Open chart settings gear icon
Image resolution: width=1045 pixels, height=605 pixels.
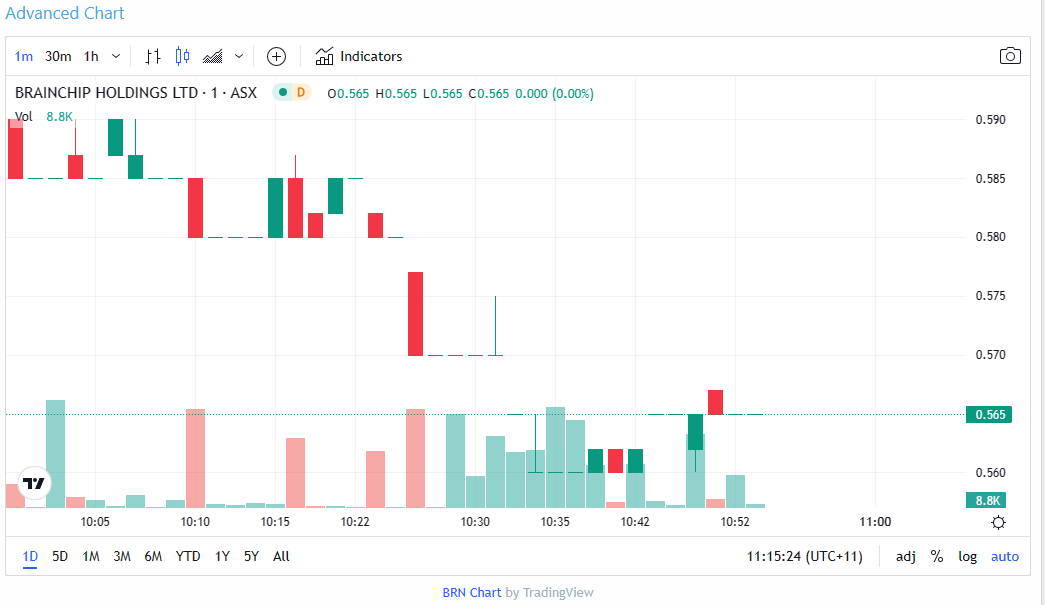(998, 522)
